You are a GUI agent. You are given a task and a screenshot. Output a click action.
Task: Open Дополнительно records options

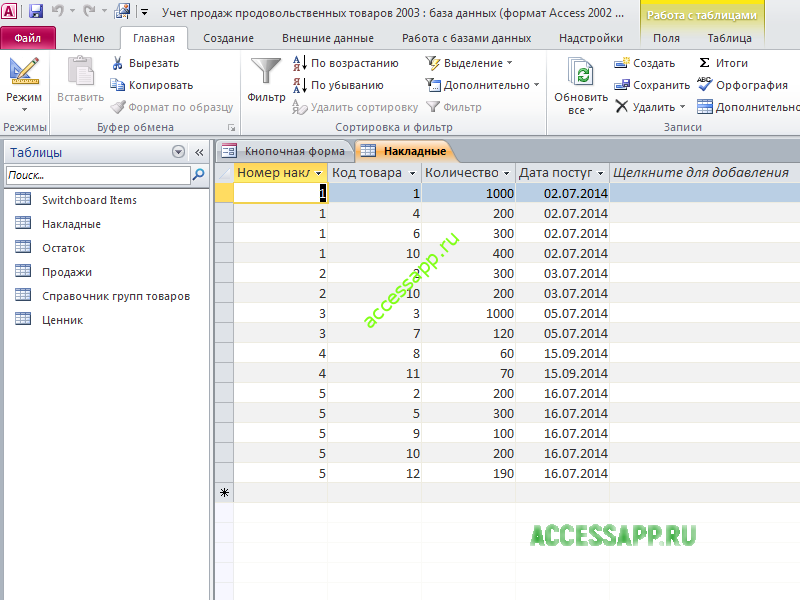[x=748, y=107]
